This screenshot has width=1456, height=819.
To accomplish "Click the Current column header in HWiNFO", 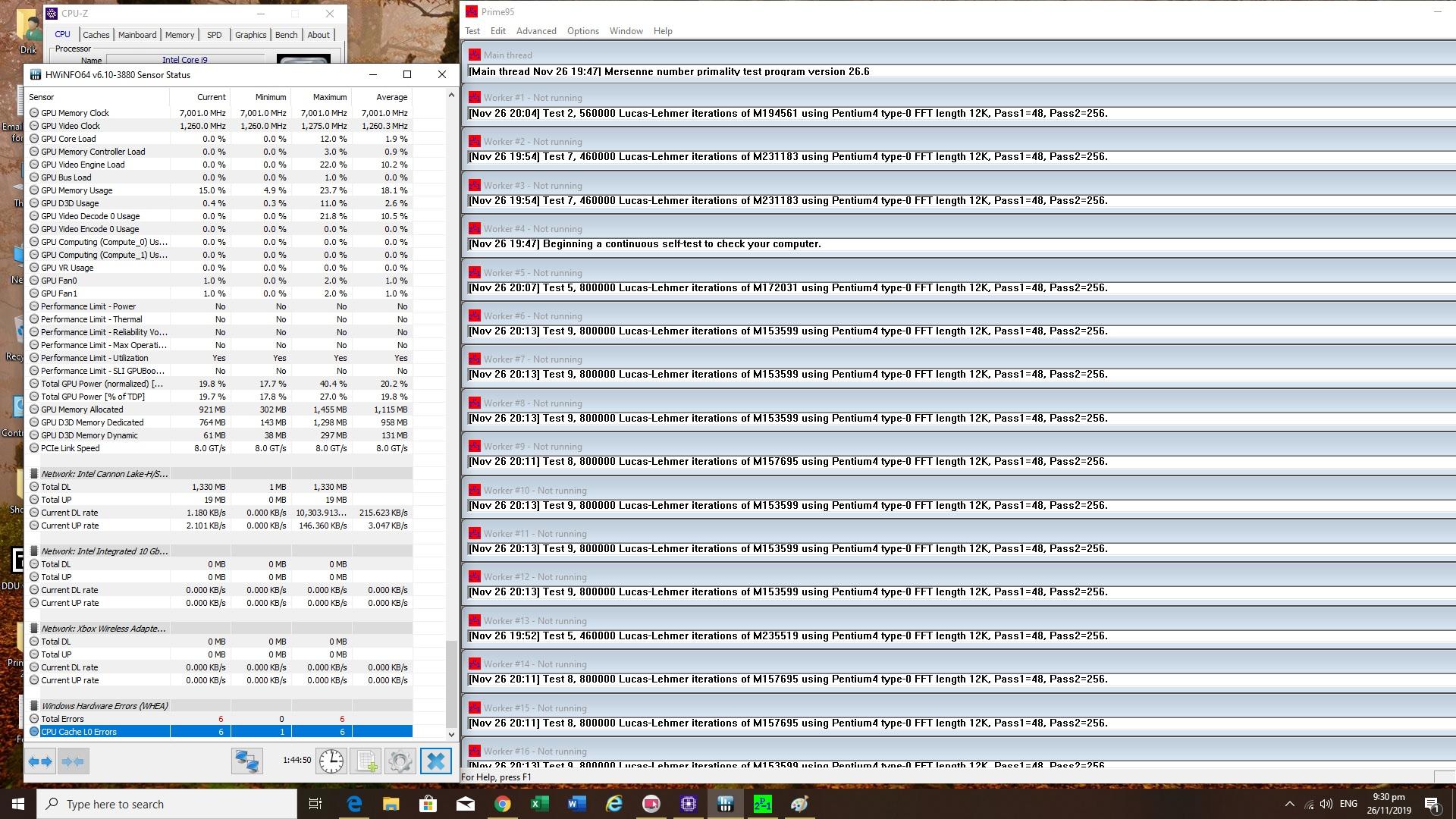I will pyautogui.click(x=200, y=97).
